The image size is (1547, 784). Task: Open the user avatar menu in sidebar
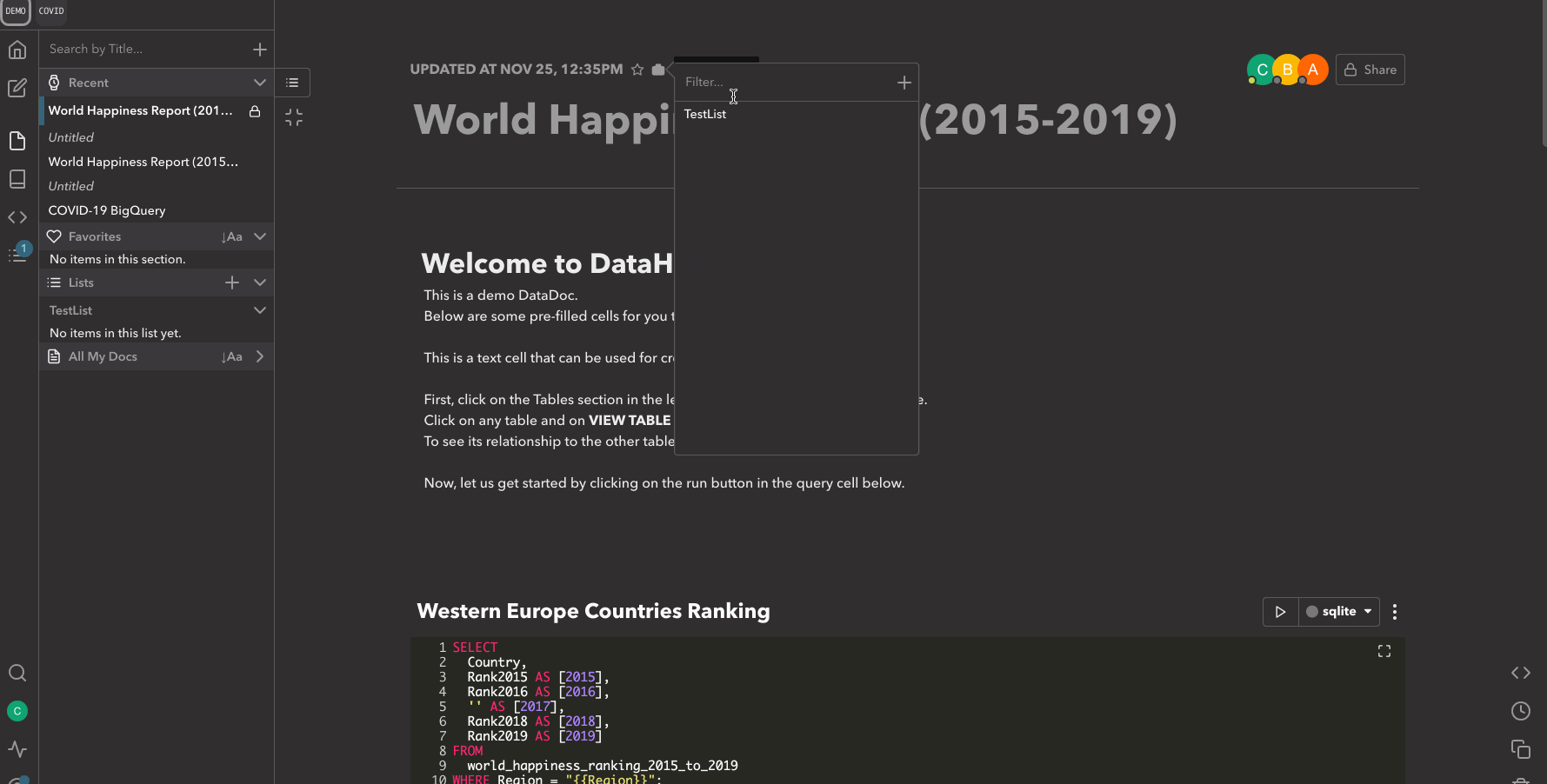pos(17,711)
